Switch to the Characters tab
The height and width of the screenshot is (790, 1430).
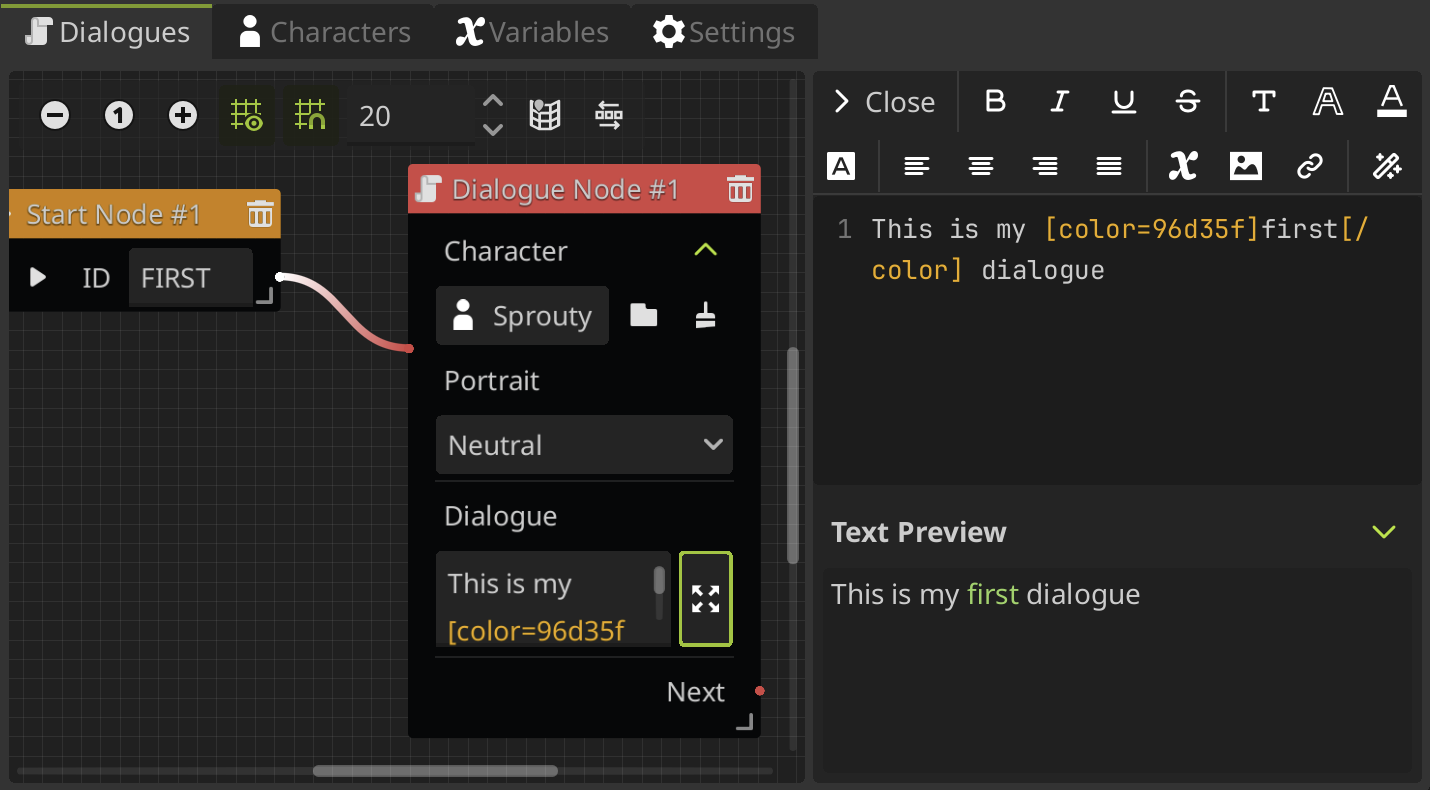(324, 32)
